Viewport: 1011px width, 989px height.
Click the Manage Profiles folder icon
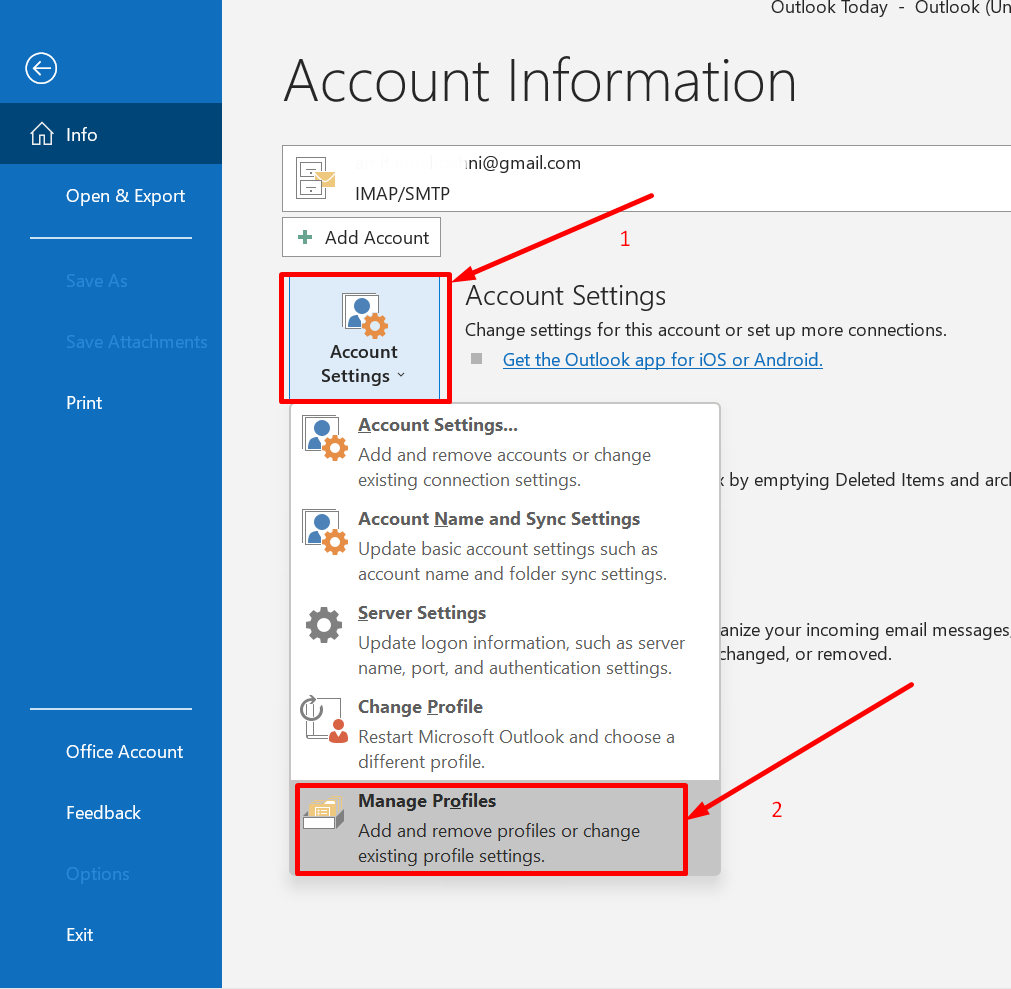point(324,814)
